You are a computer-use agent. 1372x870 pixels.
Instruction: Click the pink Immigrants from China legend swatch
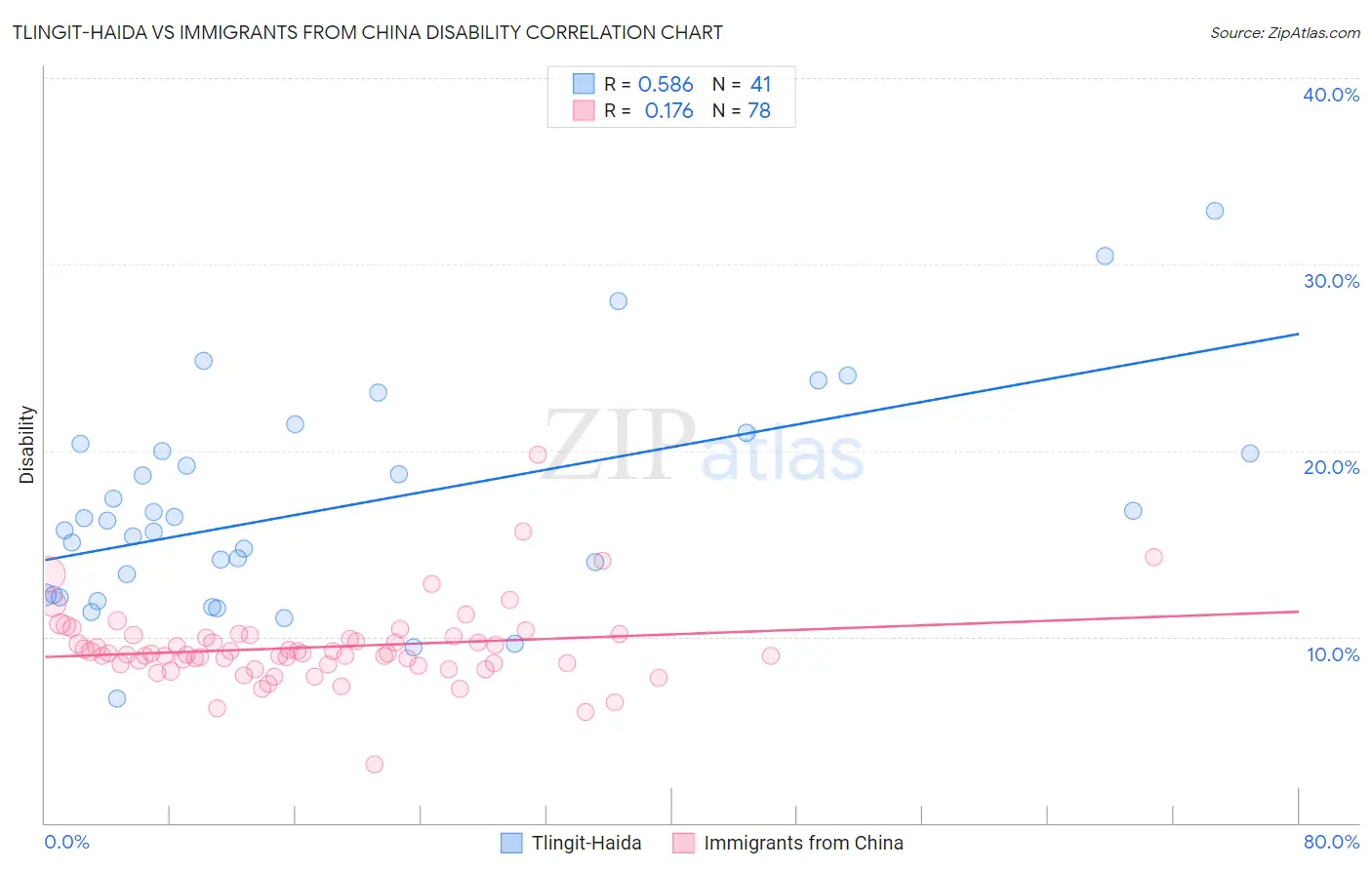[683, 843]
